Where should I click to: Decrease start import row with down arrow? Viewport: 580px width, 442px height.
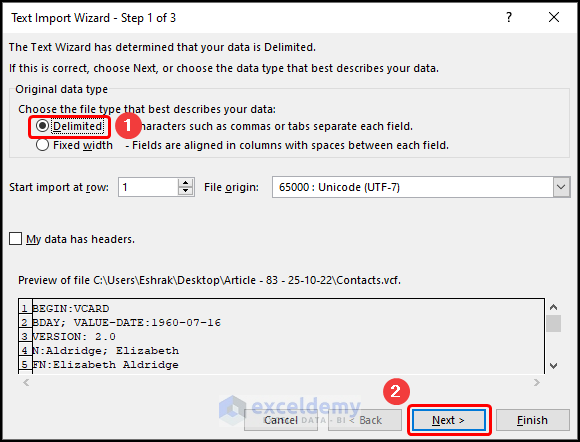pyautogui.click(x=185, y=191)
